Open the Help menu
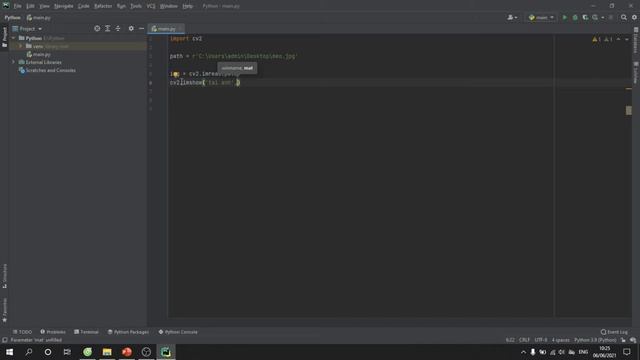Viewport: 640px width, 360px height. click(188, 6)
